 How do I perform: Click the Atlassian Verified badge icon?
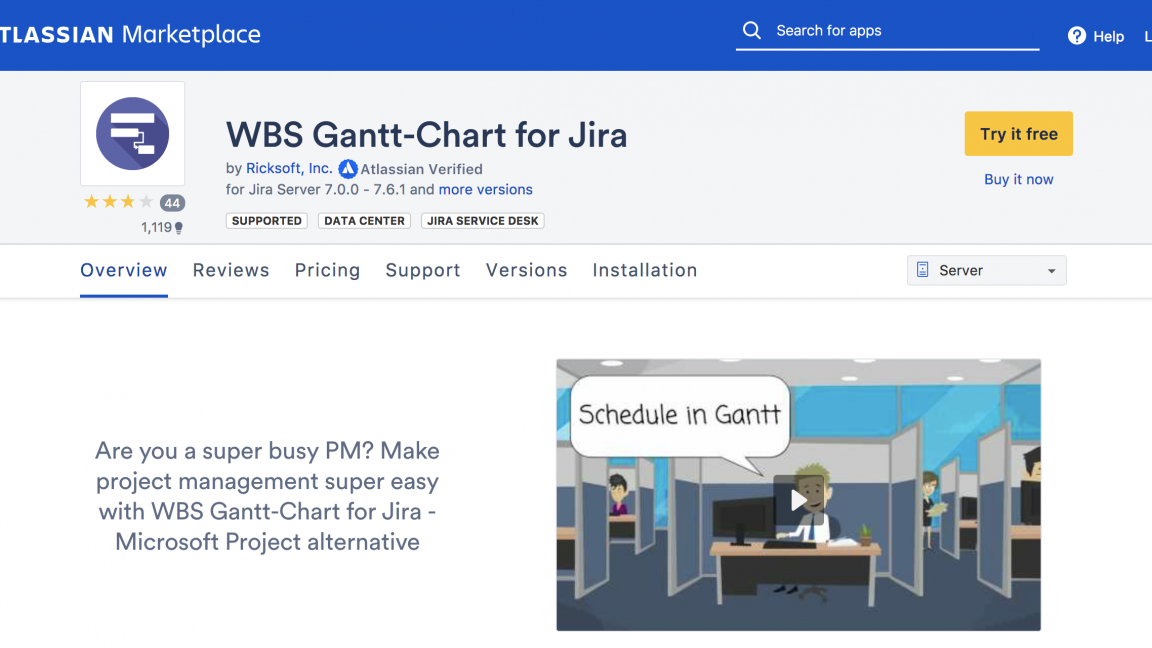tap(348, 169)
